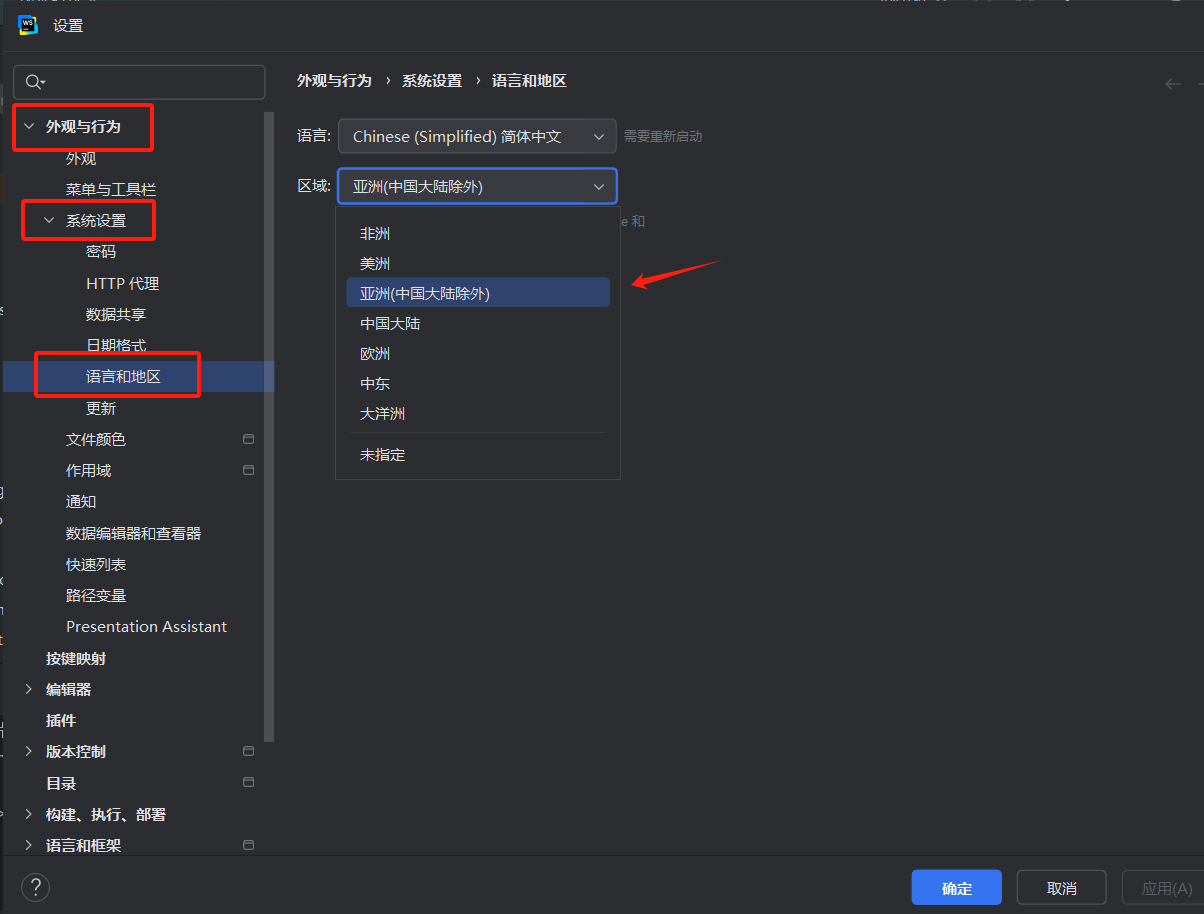This screenshot has height=914, width=1204.
Task: Click the 确定 button
Action: pos(956,888)
